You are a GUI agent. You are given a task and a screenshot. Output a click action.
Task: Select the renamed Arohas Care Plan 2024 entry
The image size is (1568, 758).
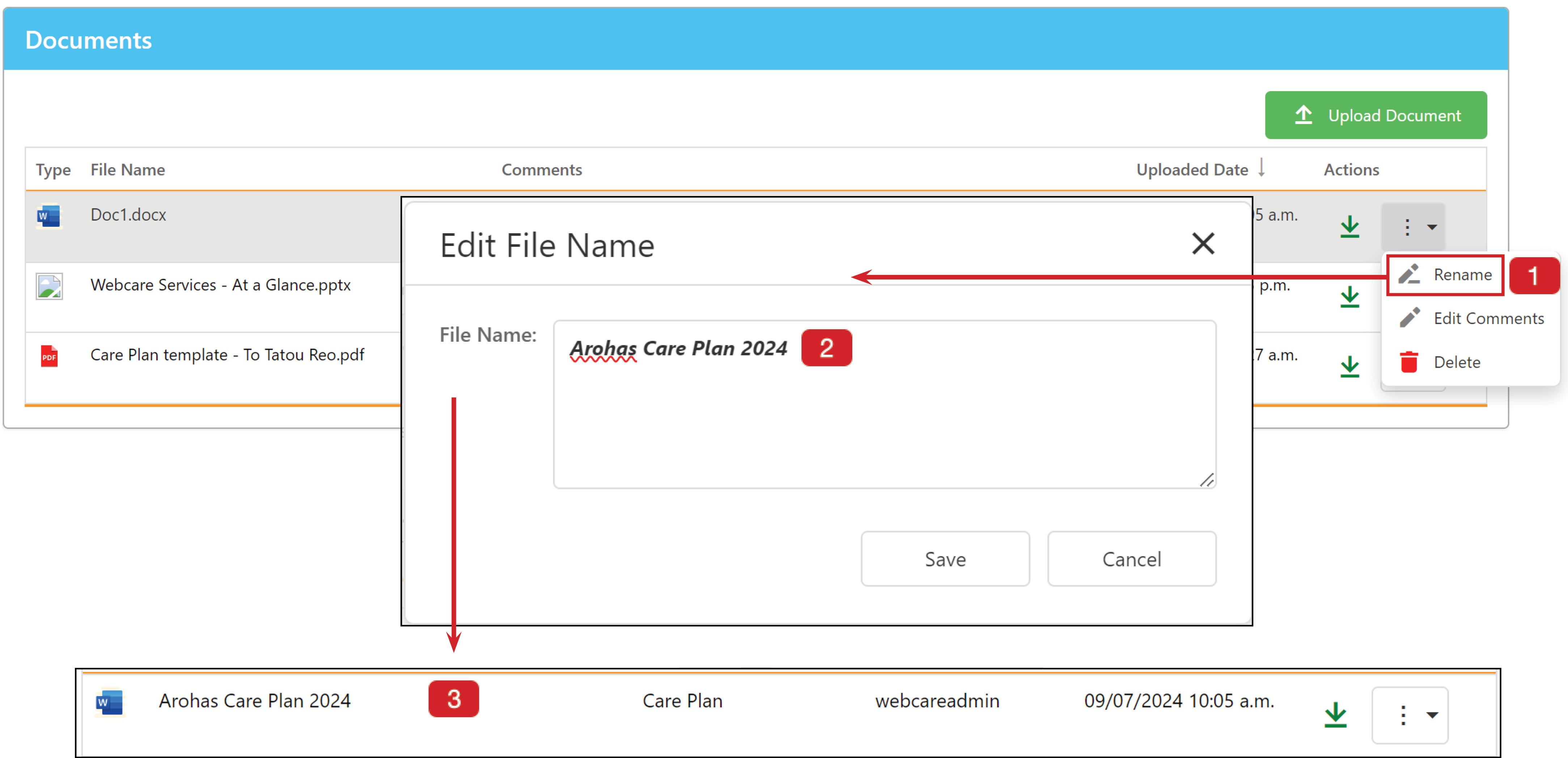click(x=254, y=701)
